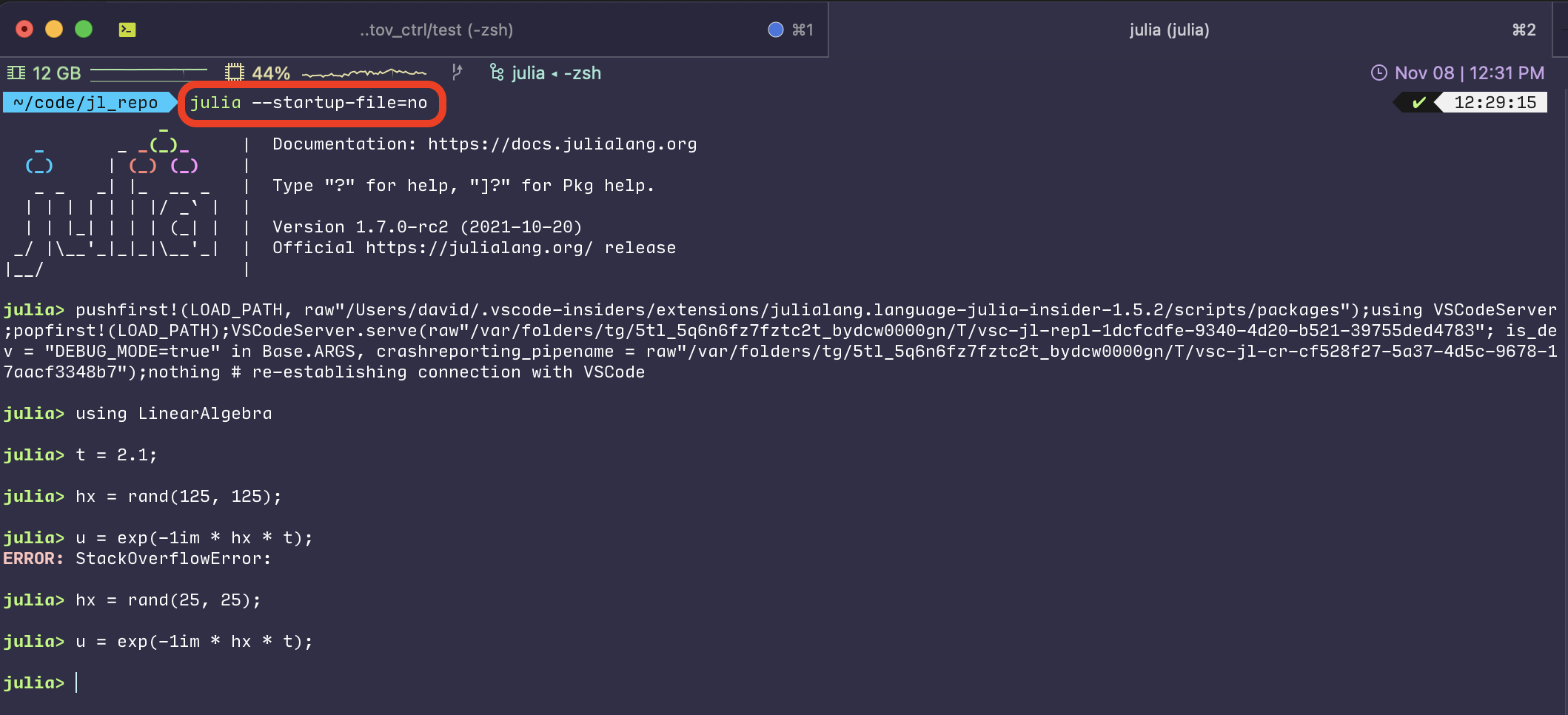Click the RAM usage progress bar
The height and width of the screenshot is (715, 1568).
pyautogui.click(x=148, y=73)
